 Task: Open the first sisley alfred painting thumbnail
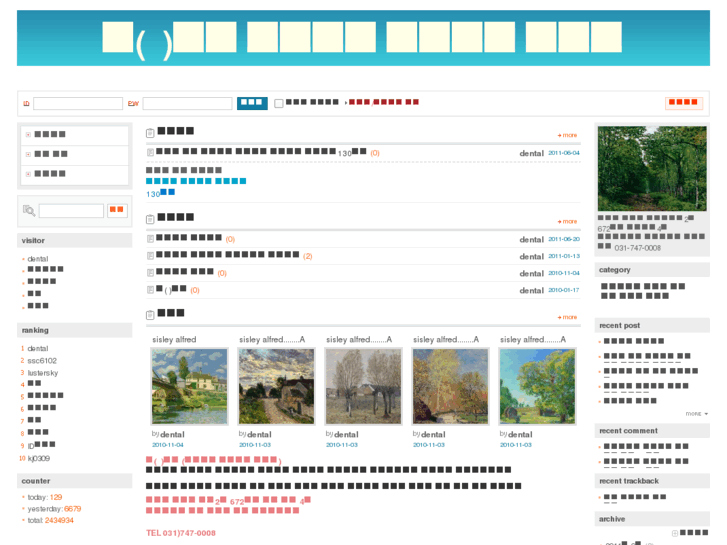point(189,386)
